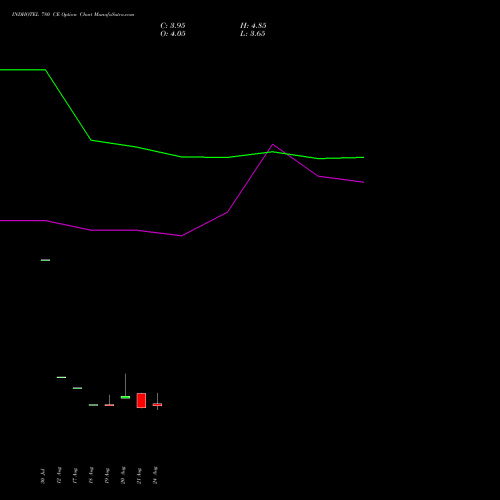Click the INDHOTEL 780 CE Options chart title
500x500 pixels.
(73, 15)
